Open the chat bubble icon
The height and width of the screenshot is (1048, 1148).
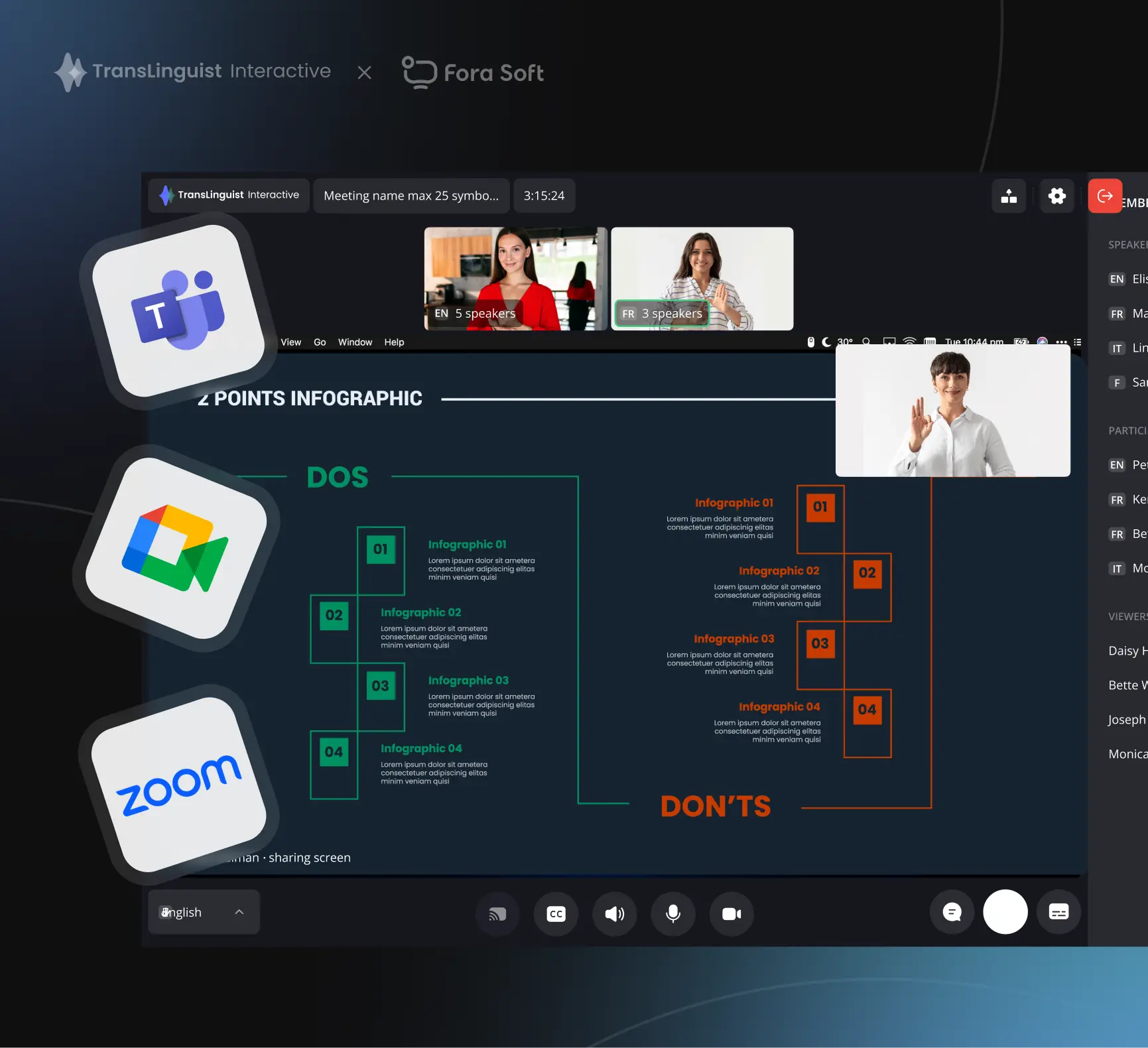tap(952, 912)
